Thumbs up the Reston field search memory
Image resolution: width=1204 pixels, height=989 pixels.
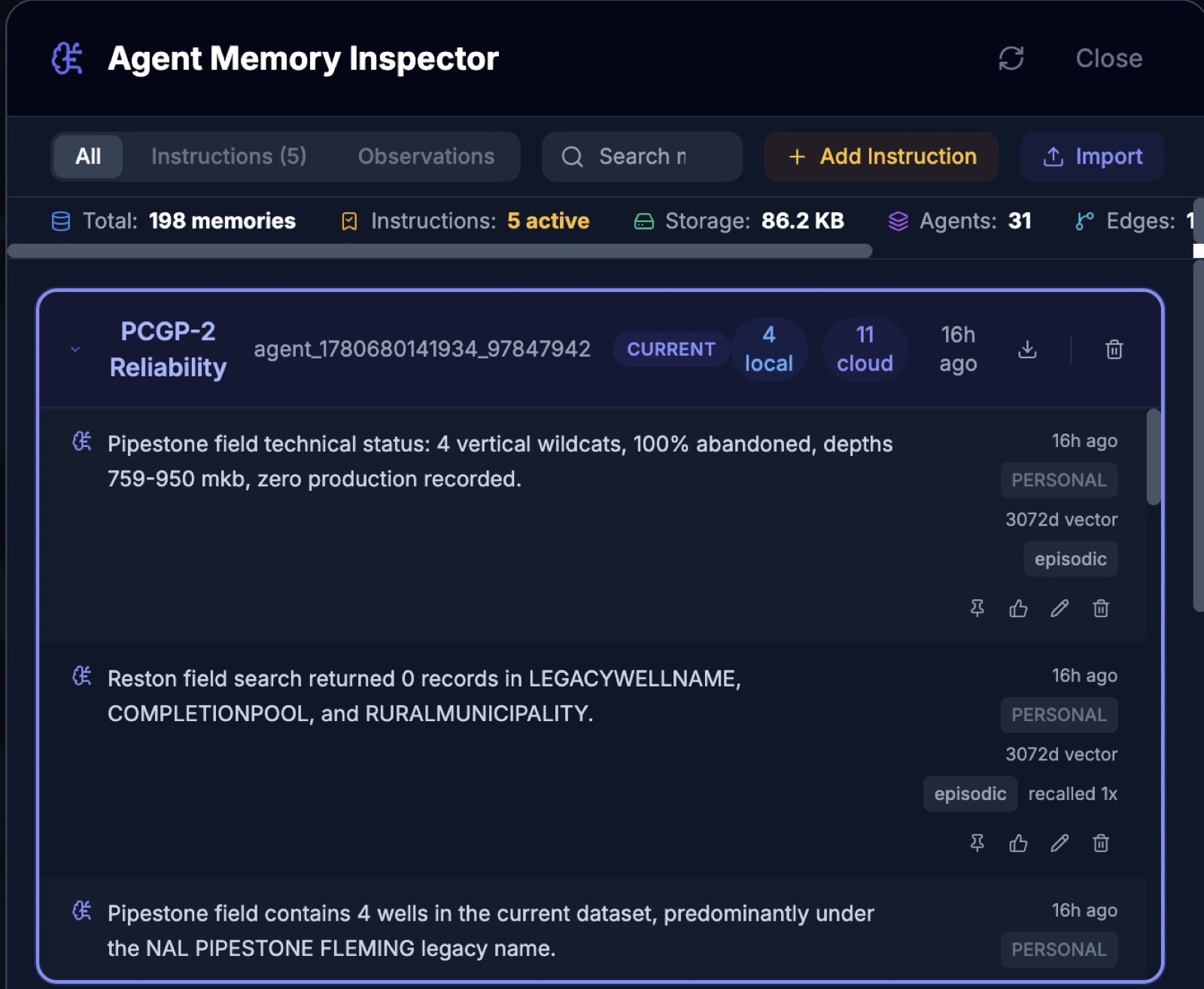1018,843
